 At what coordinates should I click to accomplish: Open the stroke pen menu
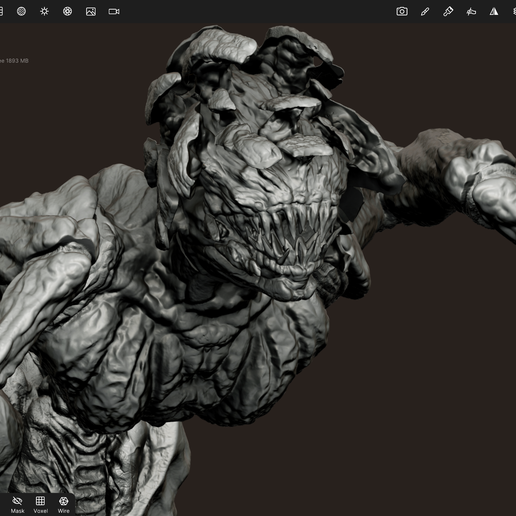point(425,12)
